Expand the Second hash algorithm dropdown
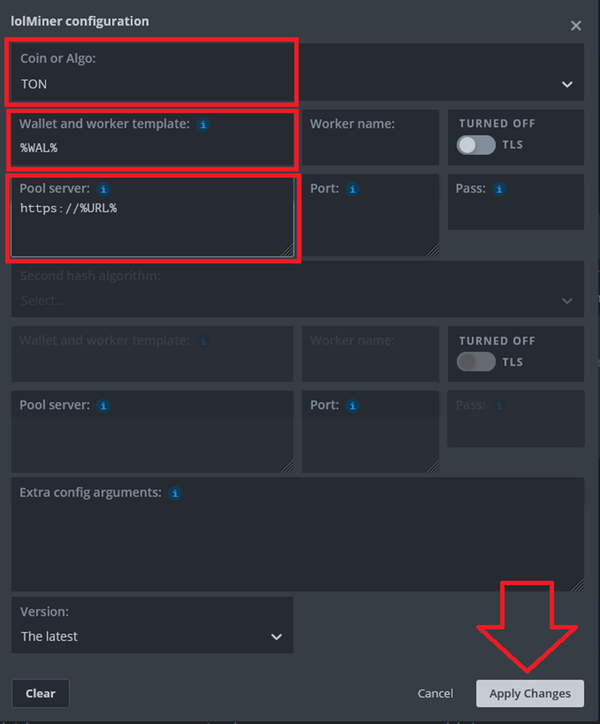This screenshot has height=724, width=600. (296, 300)
